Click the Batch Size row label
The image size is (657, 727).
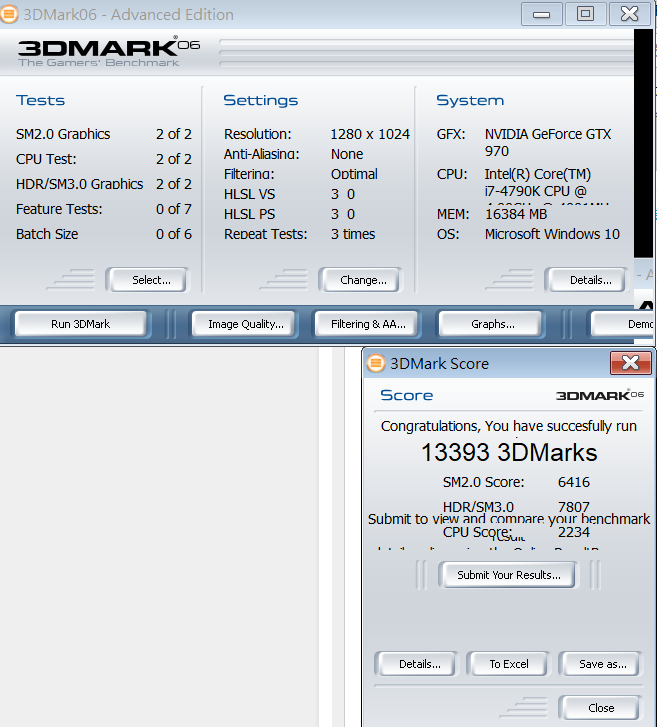tap(47, 234)
